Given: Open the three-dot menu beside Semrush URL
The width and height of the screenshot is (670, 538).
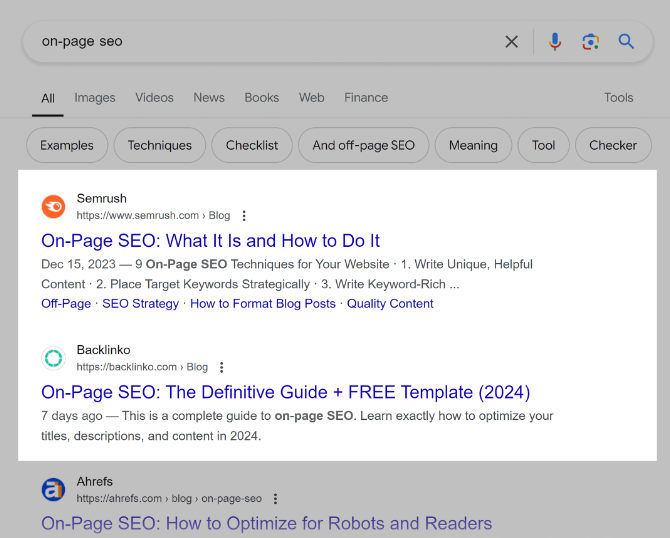Looking at the screenshot, I should 244,216.
